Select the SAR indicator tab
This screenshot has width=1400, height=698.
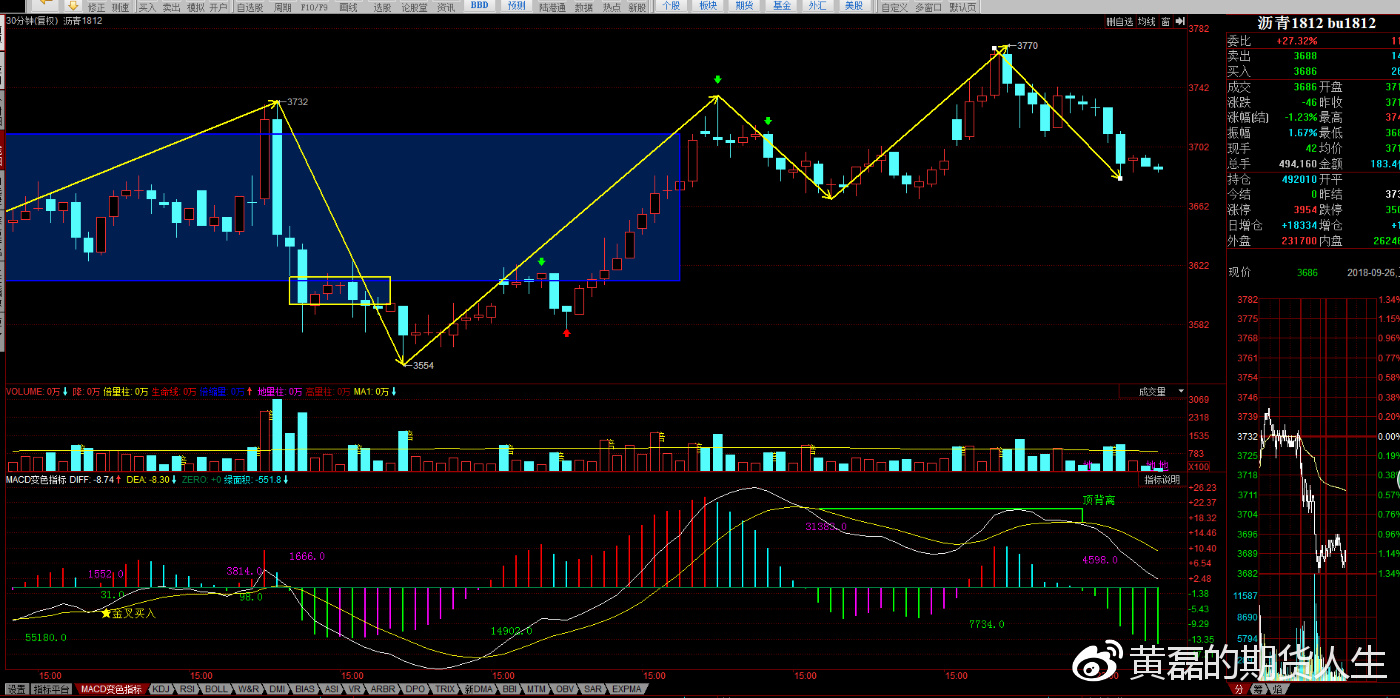click(x=594, y=689)
